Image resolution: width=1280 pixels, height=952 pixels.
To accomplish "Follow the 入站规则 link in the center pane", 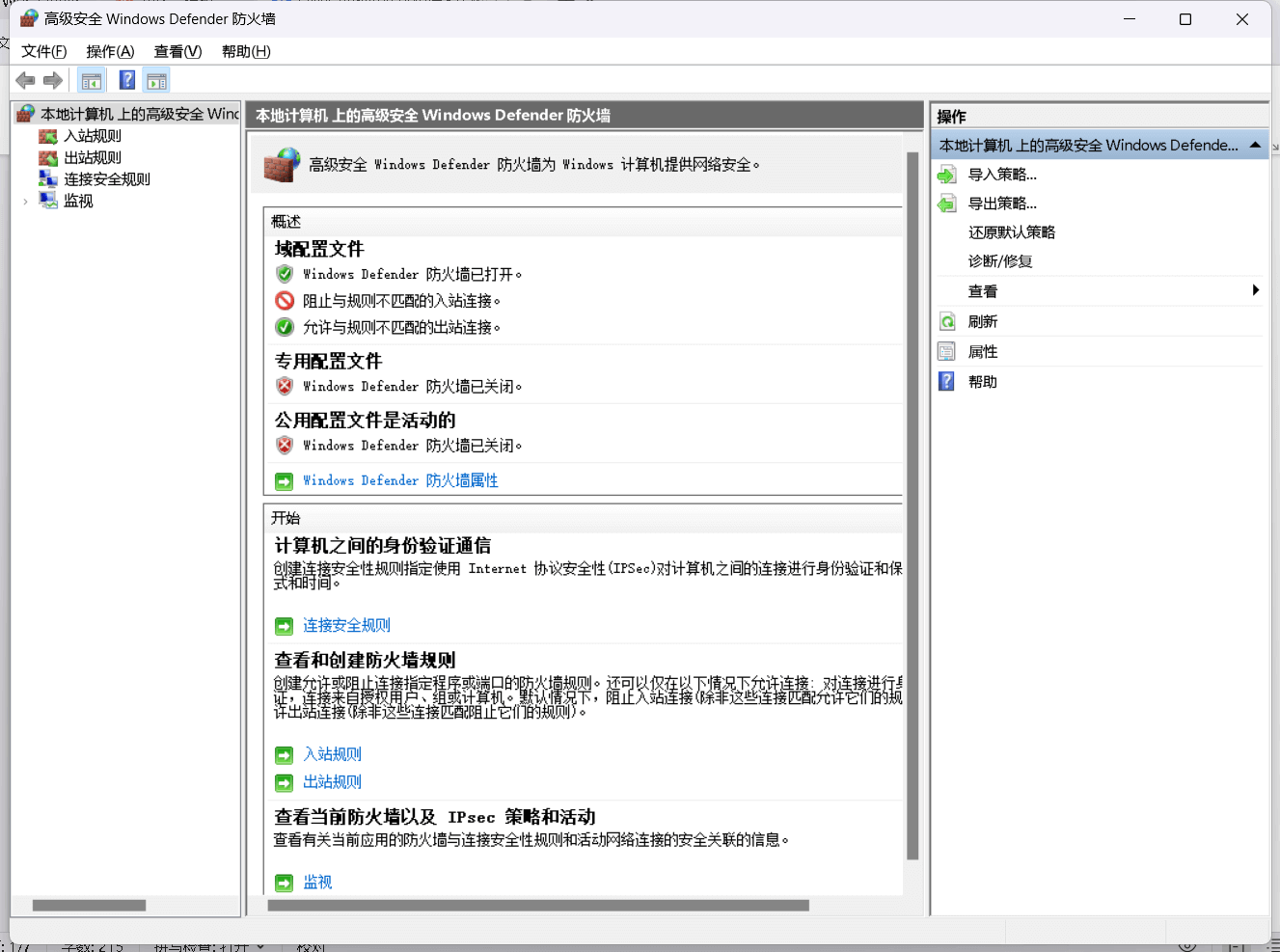I will (332, 754).
